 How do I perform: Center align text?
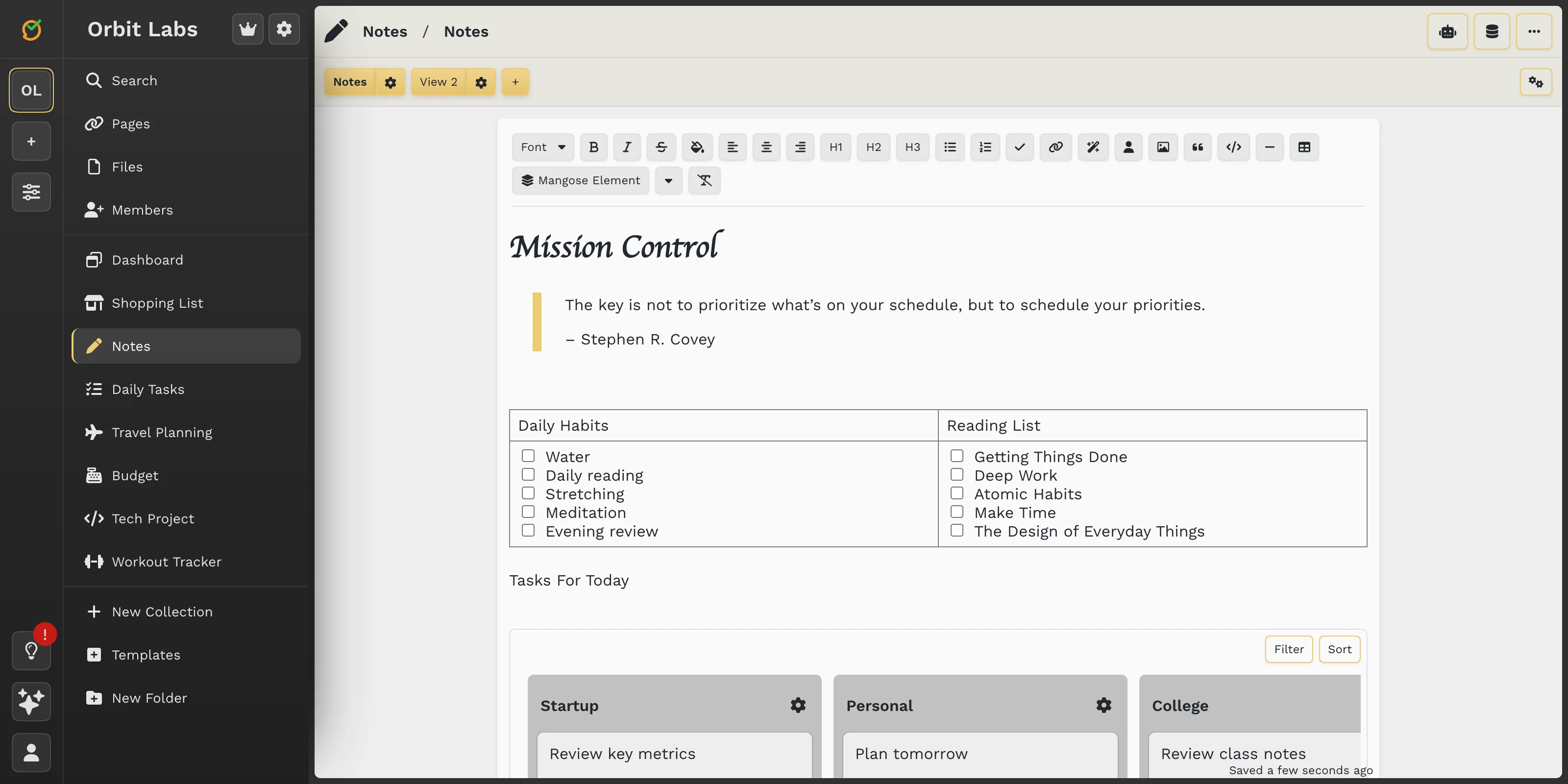(x=766, y=147)
